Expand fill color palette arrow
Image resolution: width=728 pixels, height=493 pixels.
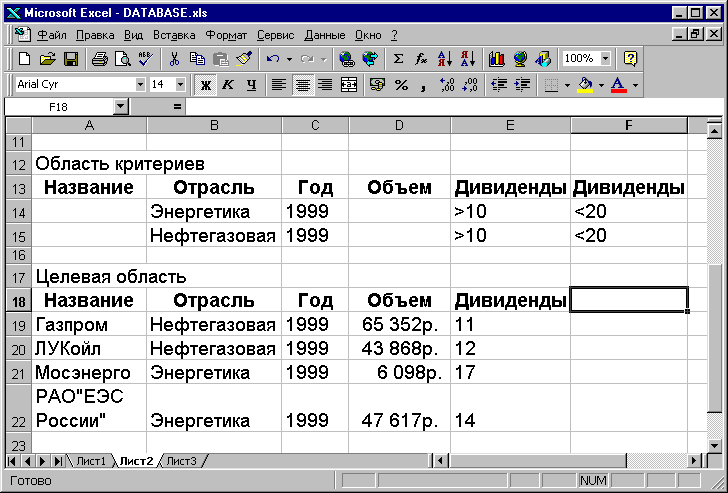click(601, 84)
